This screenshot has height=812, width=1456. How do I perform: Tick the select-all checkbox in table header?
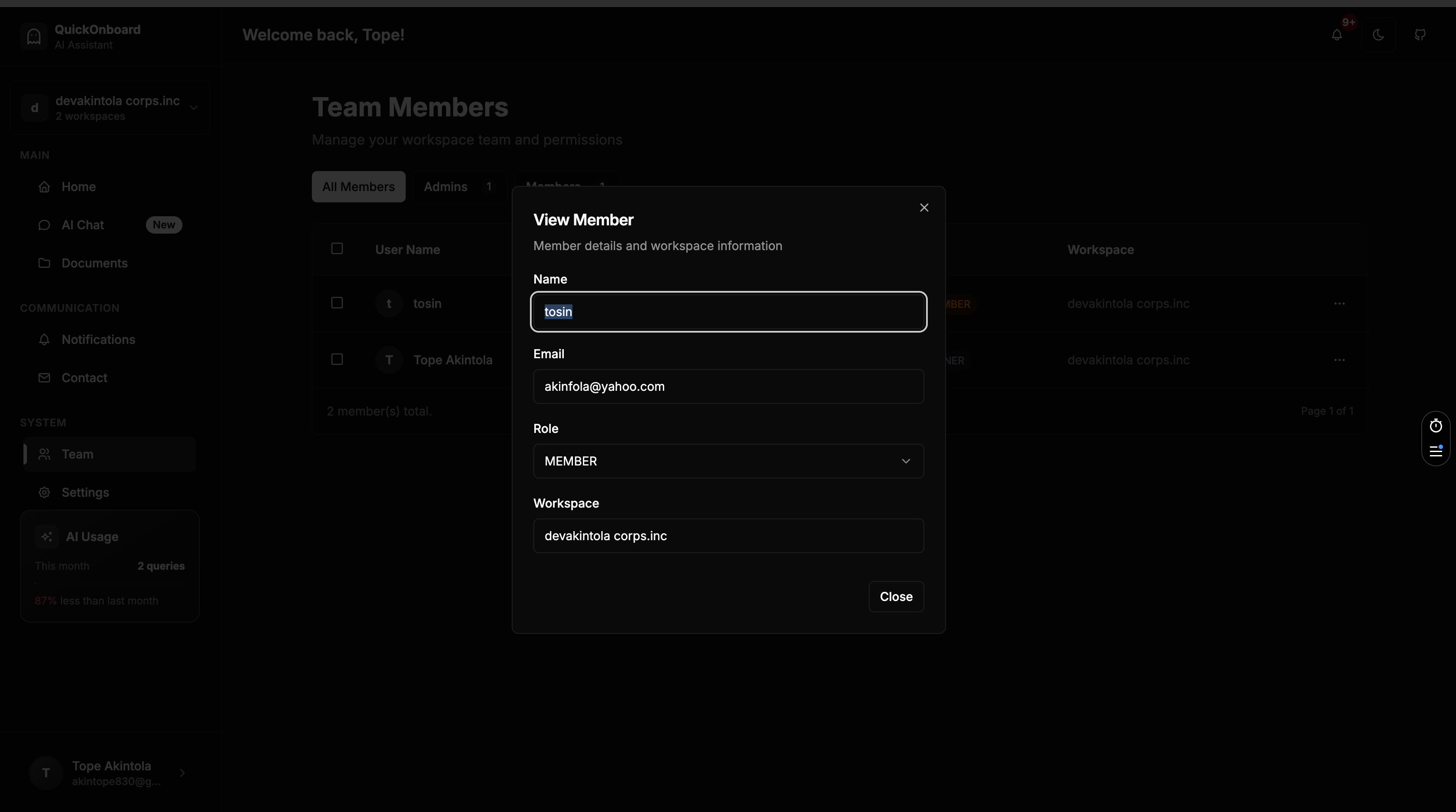coord(337,249)
